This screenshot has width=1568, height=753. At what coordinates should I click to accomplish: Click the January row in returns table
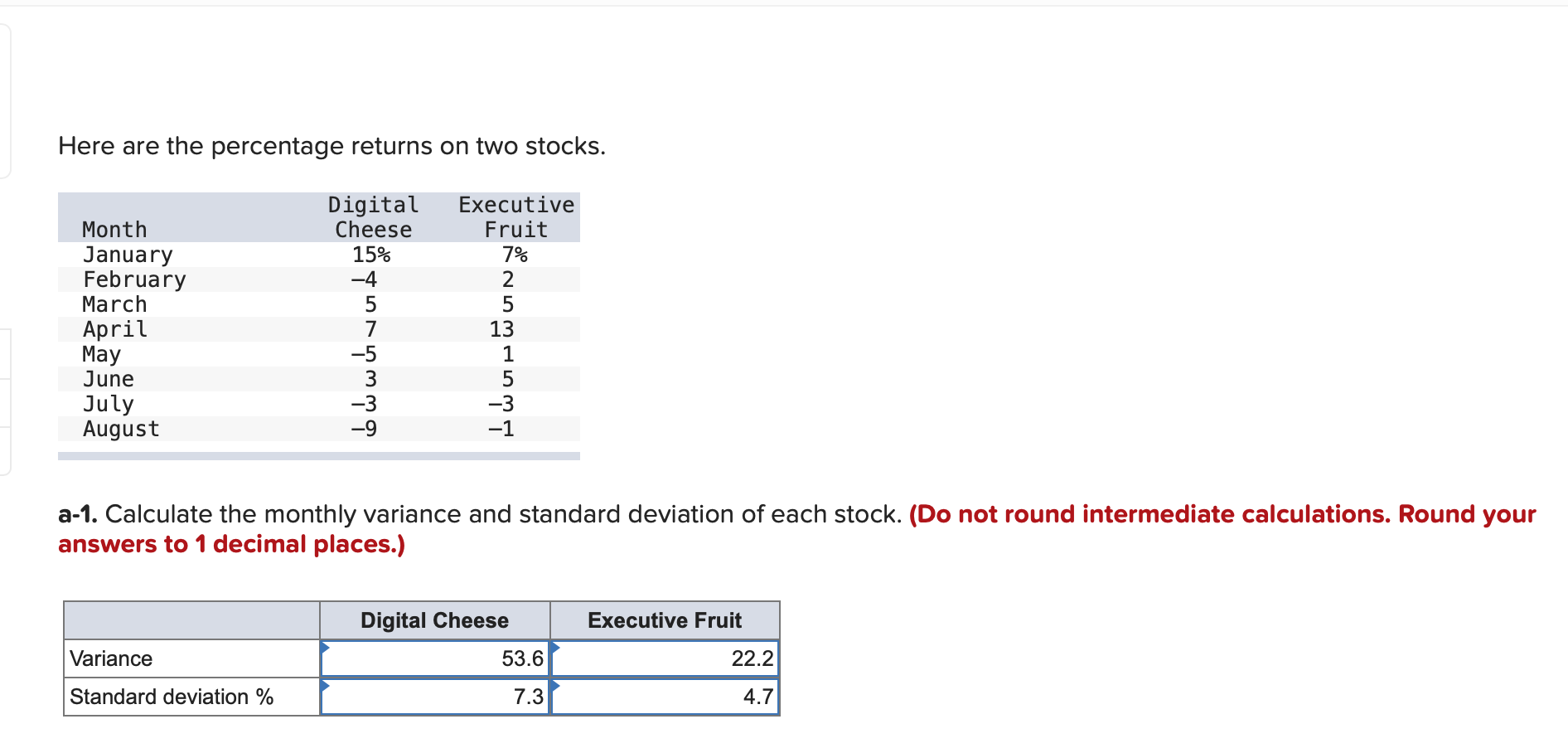point(319,255)
